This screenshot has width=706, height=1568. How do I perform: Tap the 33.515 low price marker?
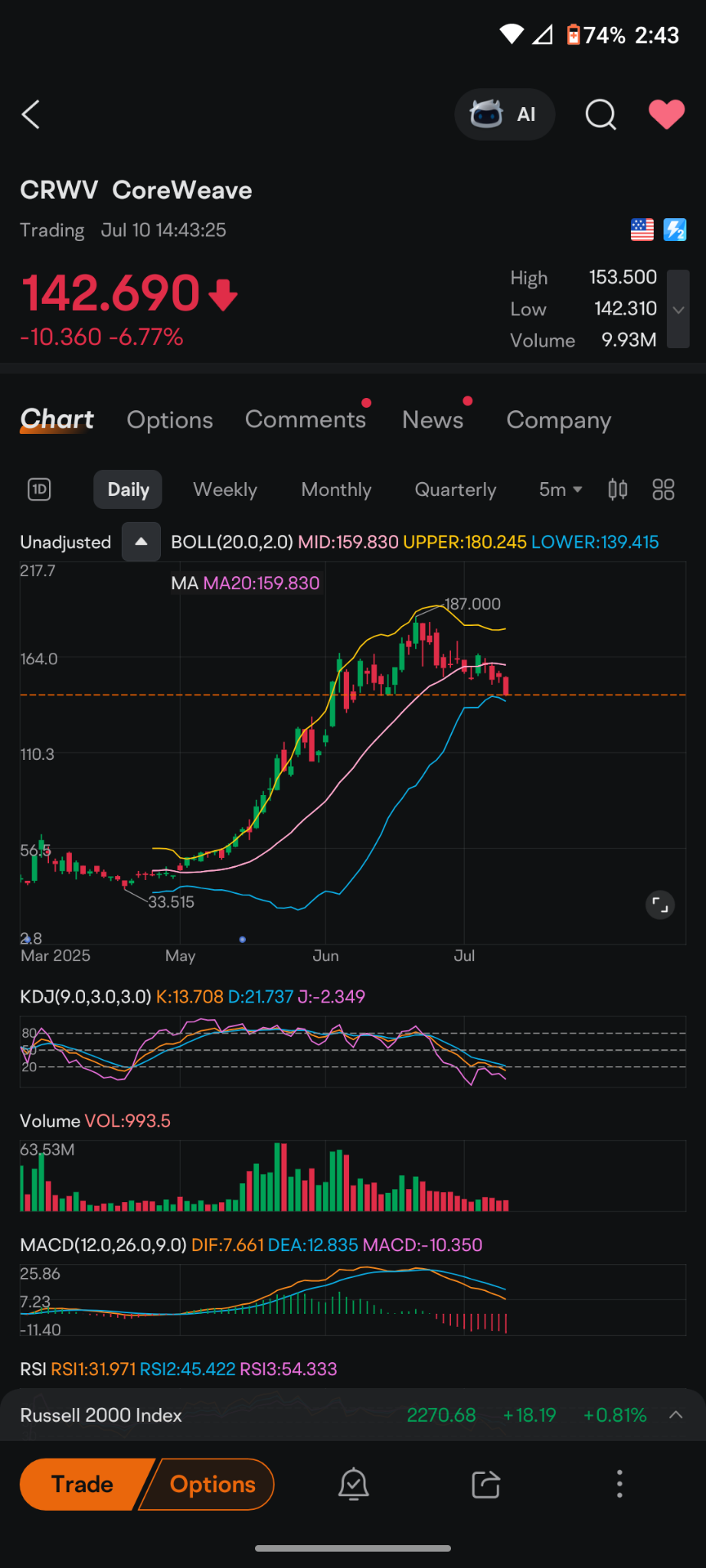[x=171, y=902]
